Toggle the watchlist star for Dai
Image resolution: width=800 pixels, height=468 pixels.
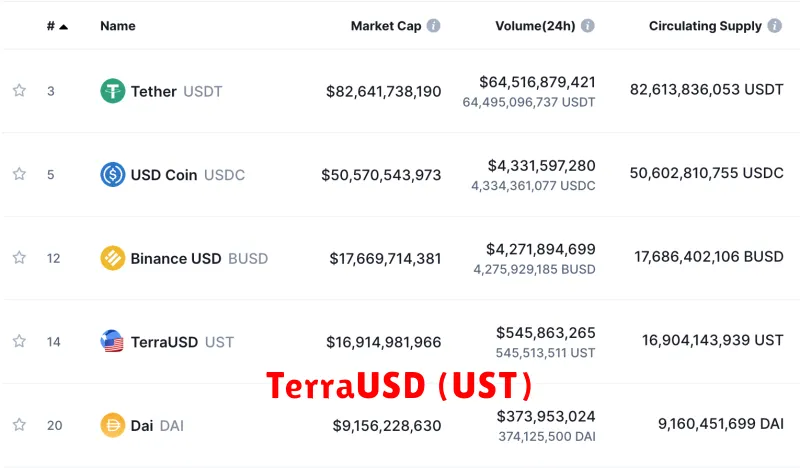point(19,425)
